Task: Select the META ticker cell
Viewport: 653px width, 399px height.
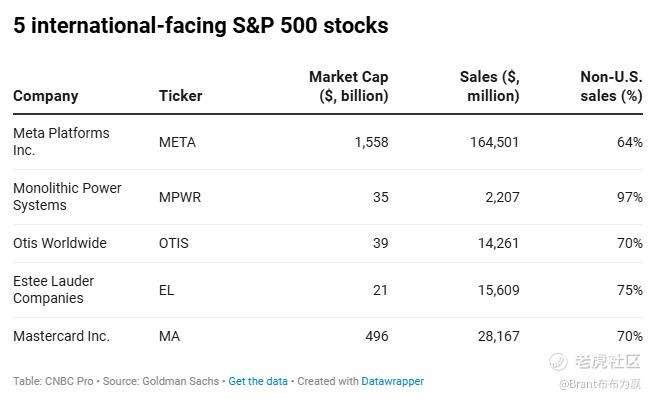Action: coord(177,142)
